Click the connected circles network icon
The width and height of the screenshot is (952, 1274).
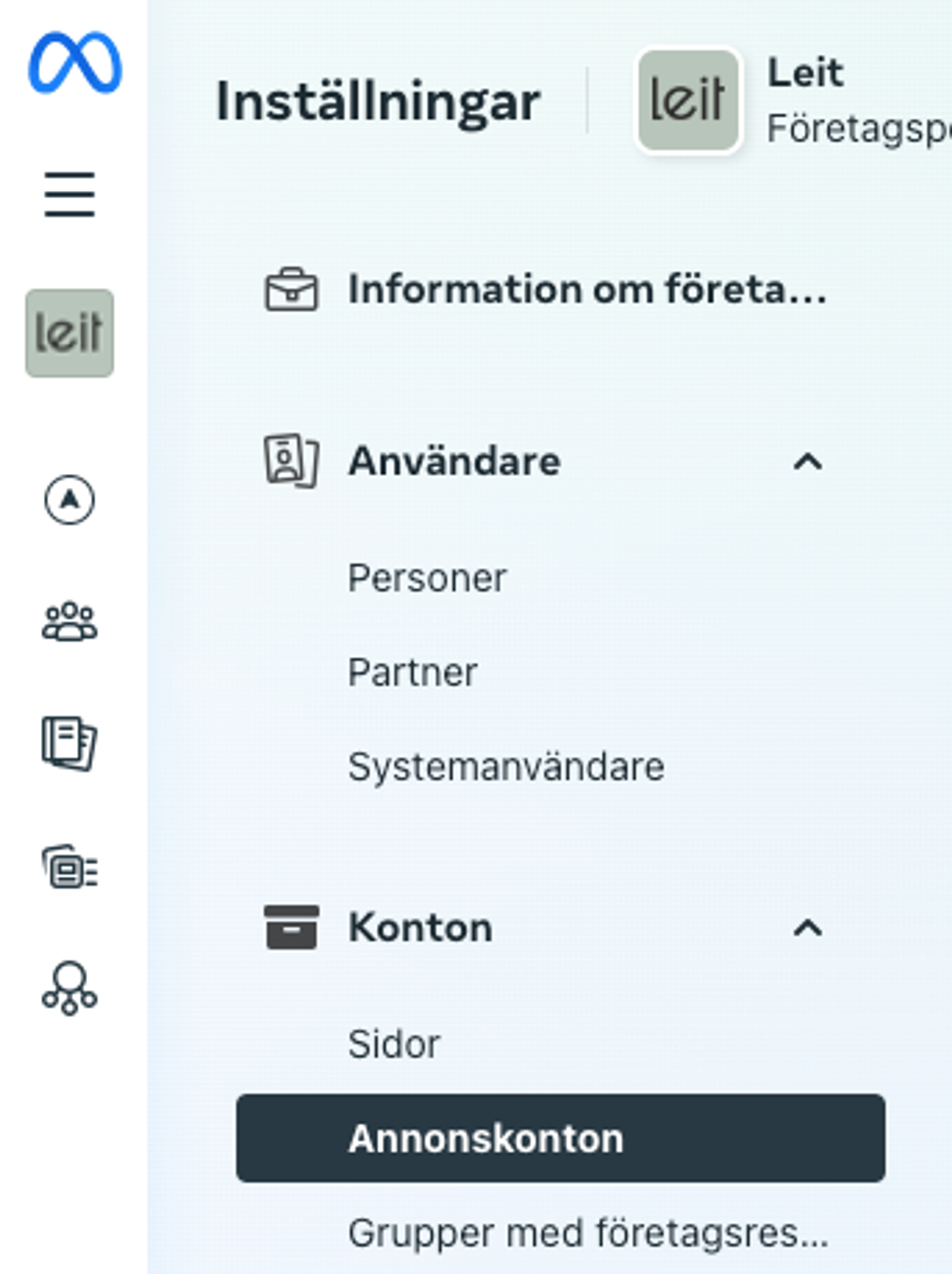click(x=69, y=988)
